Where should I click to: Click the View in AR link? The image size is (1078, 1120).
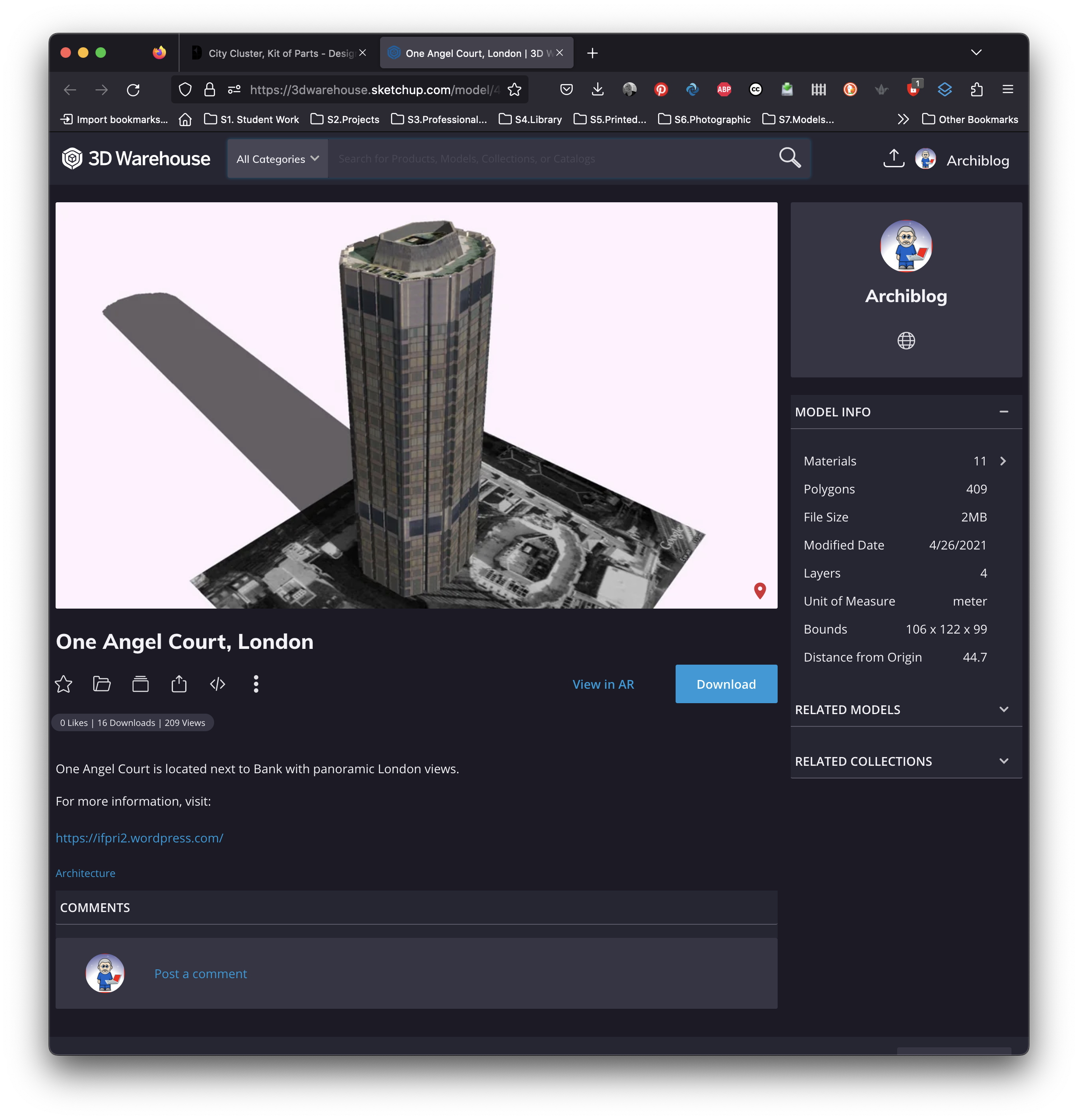pos(603,684)
